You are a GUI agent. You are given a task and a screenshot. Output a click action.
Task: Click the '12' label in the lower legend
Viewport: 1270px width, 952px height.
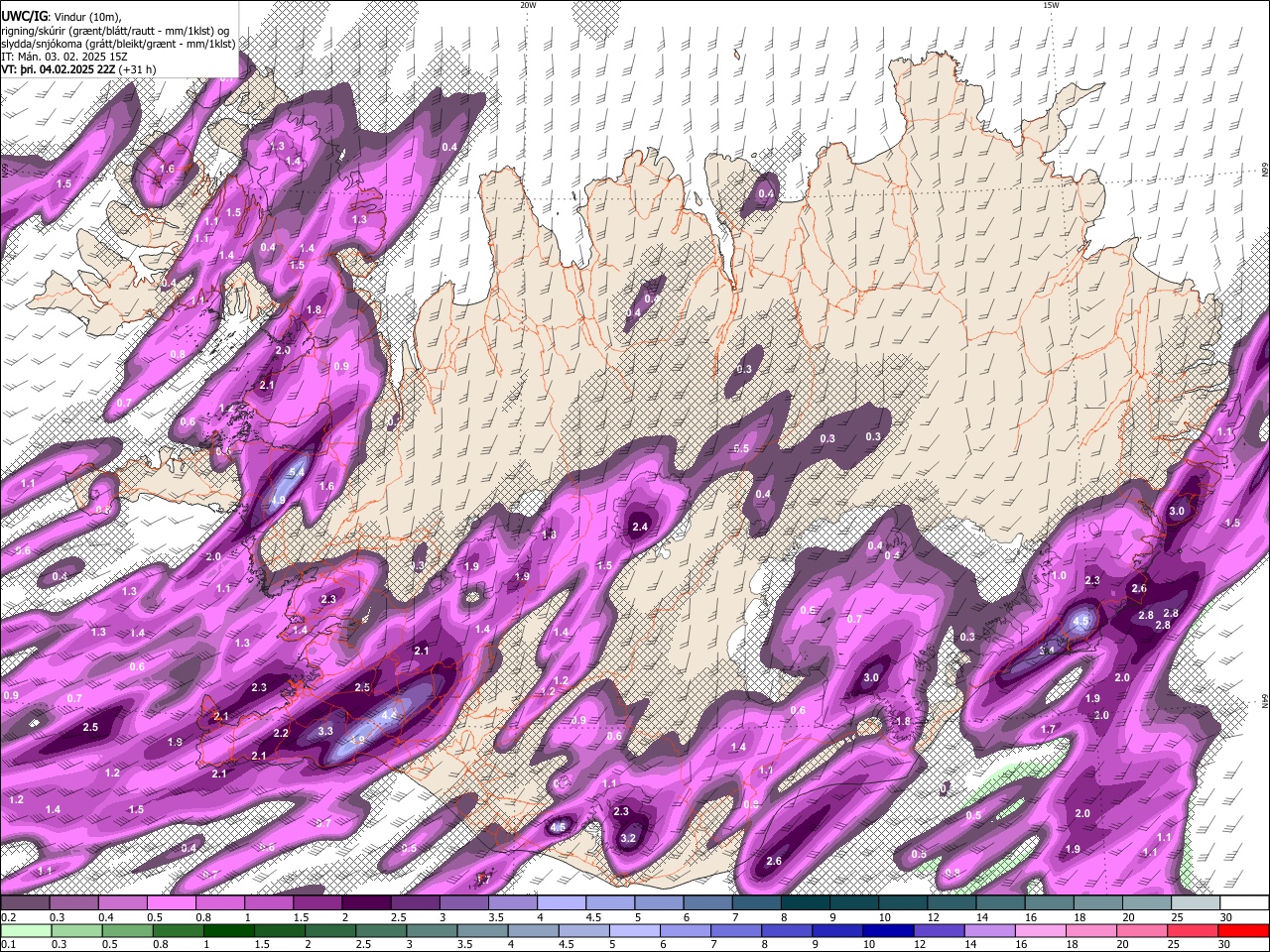click(x=920, y=943)
